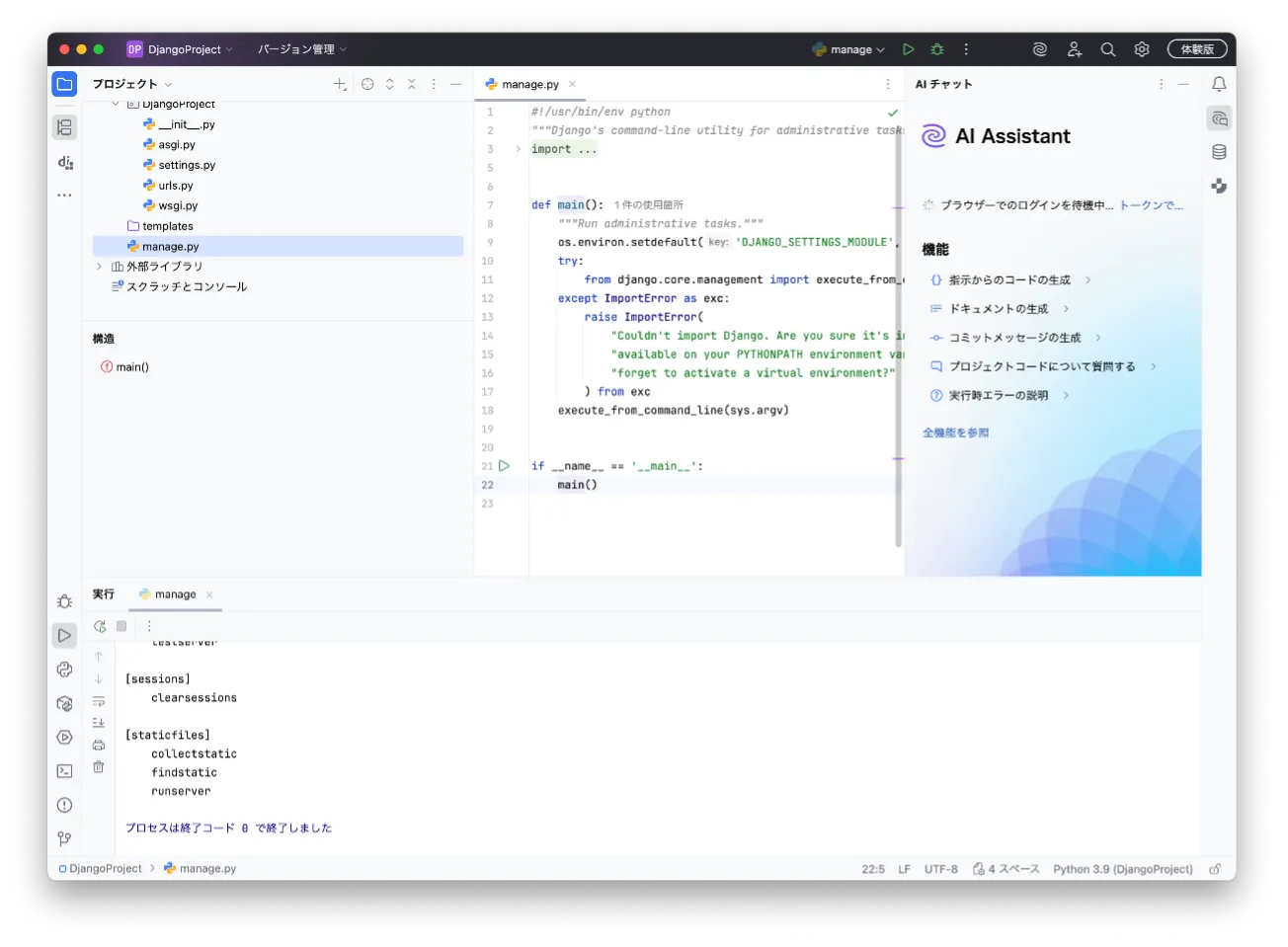Click the notifications bell icon
Screen dimensions: 1288x947
pyautogui.click(x=1219, y=85)
